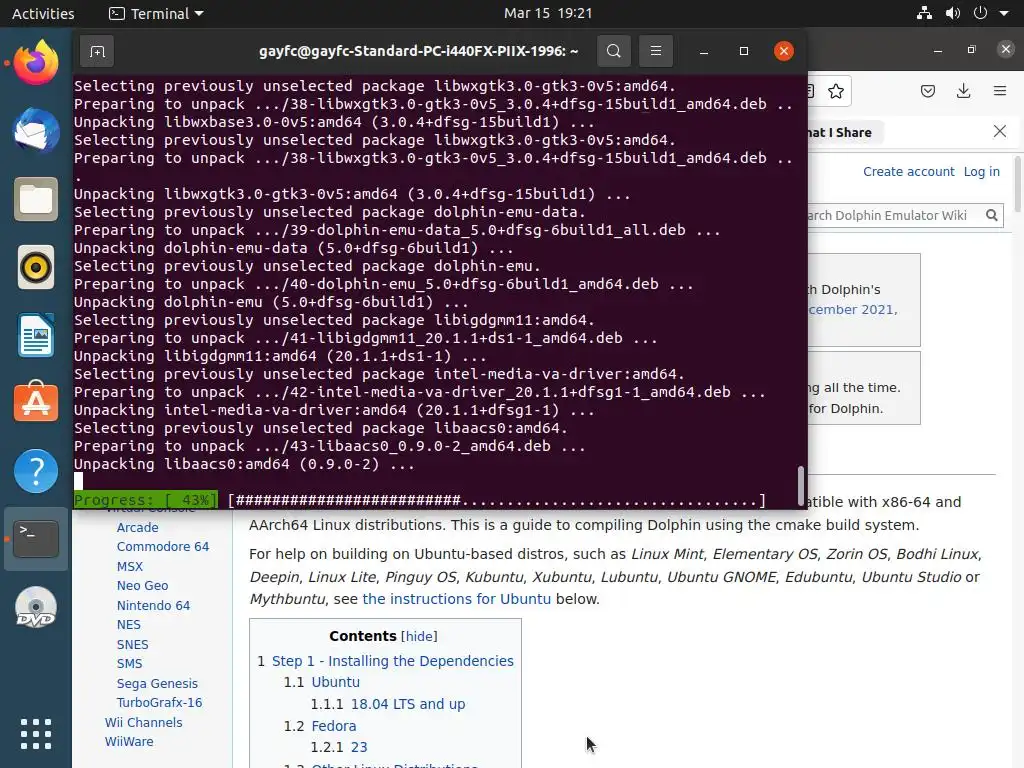
Task: Select the Terminal icon in the dock
Action: (36, 539)
